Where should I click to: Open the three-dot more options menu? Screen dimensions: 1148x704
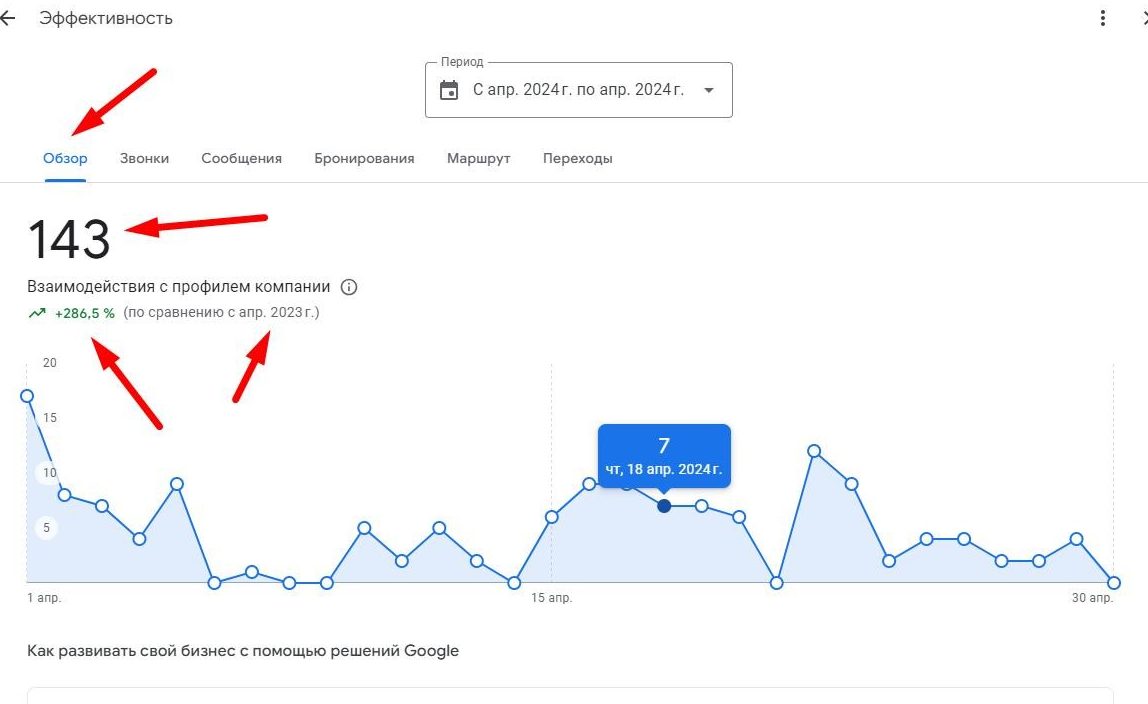click(1103, 18)
